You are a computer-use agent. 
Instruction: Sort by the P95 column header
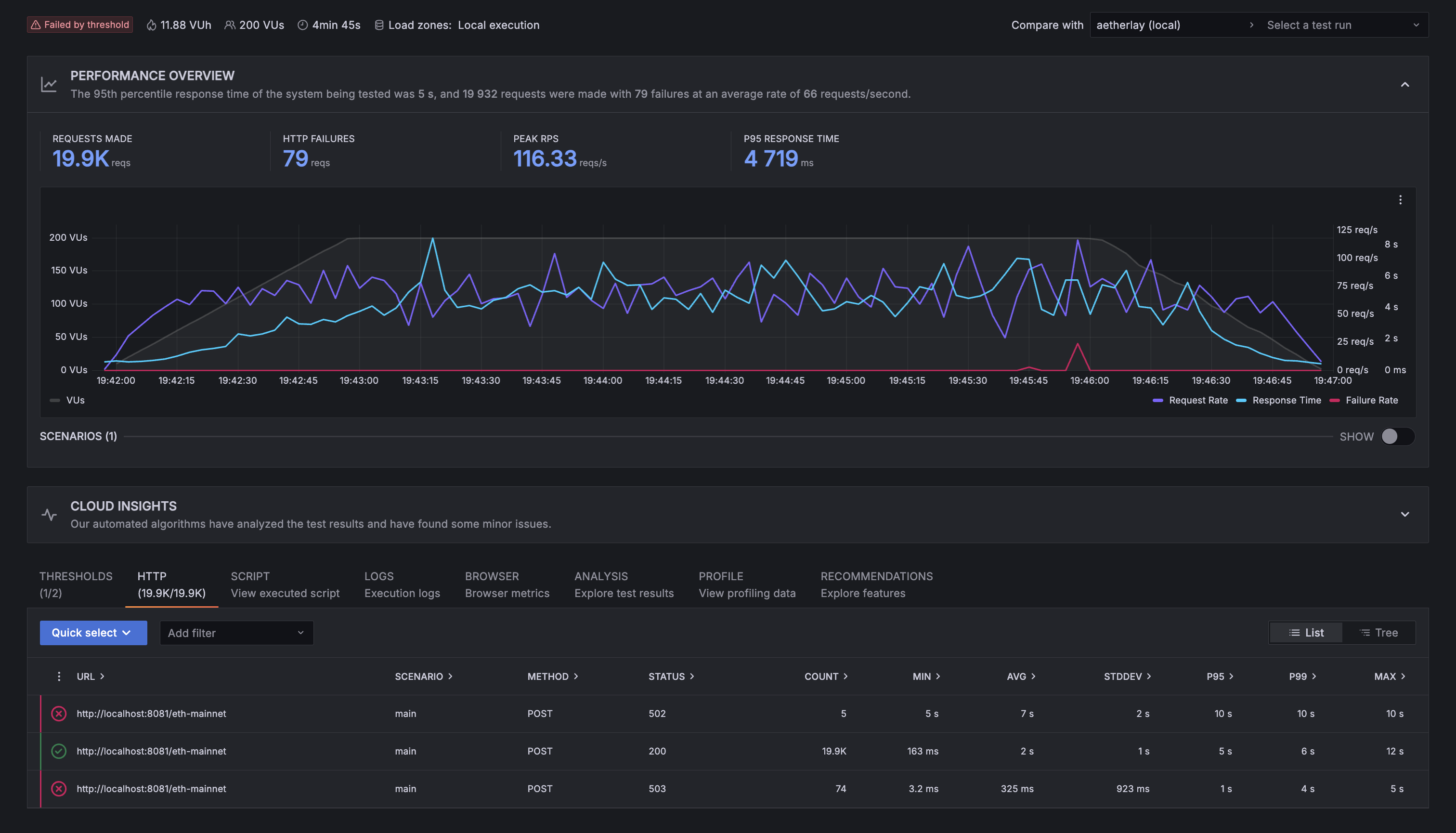pyautogui.click(x=1219, y=676)
